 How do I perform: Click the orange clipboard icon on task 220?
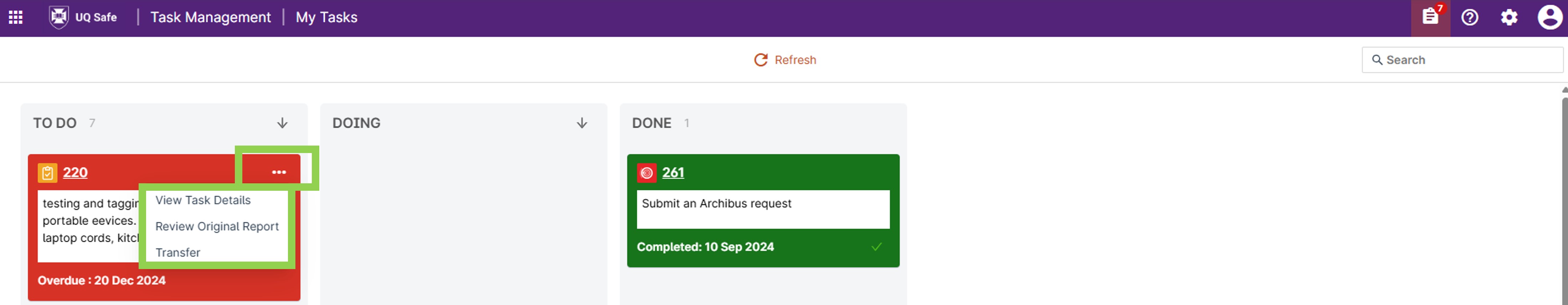pyautogui.click(x=47, y=173)
